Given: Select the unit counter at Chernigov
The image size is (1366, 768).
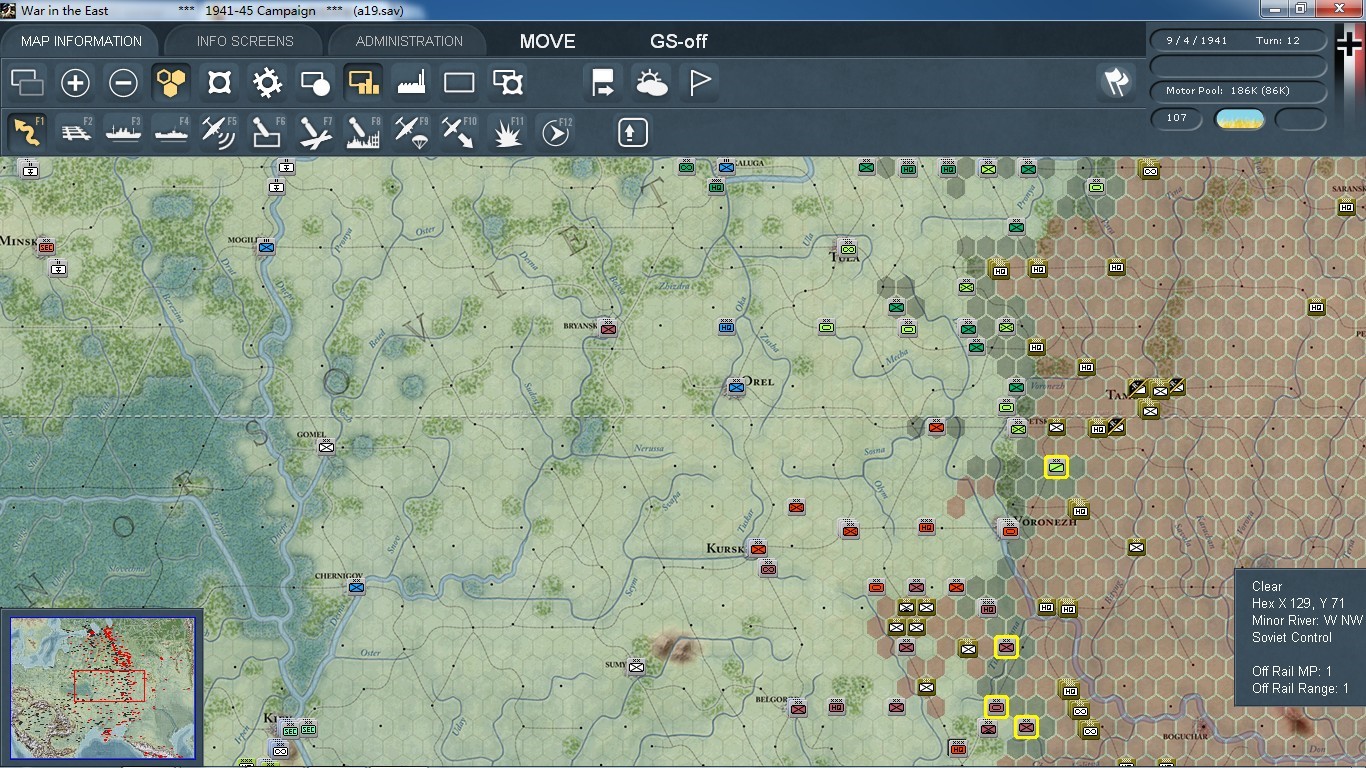Looking at the screenshot, I should point(356,587).
